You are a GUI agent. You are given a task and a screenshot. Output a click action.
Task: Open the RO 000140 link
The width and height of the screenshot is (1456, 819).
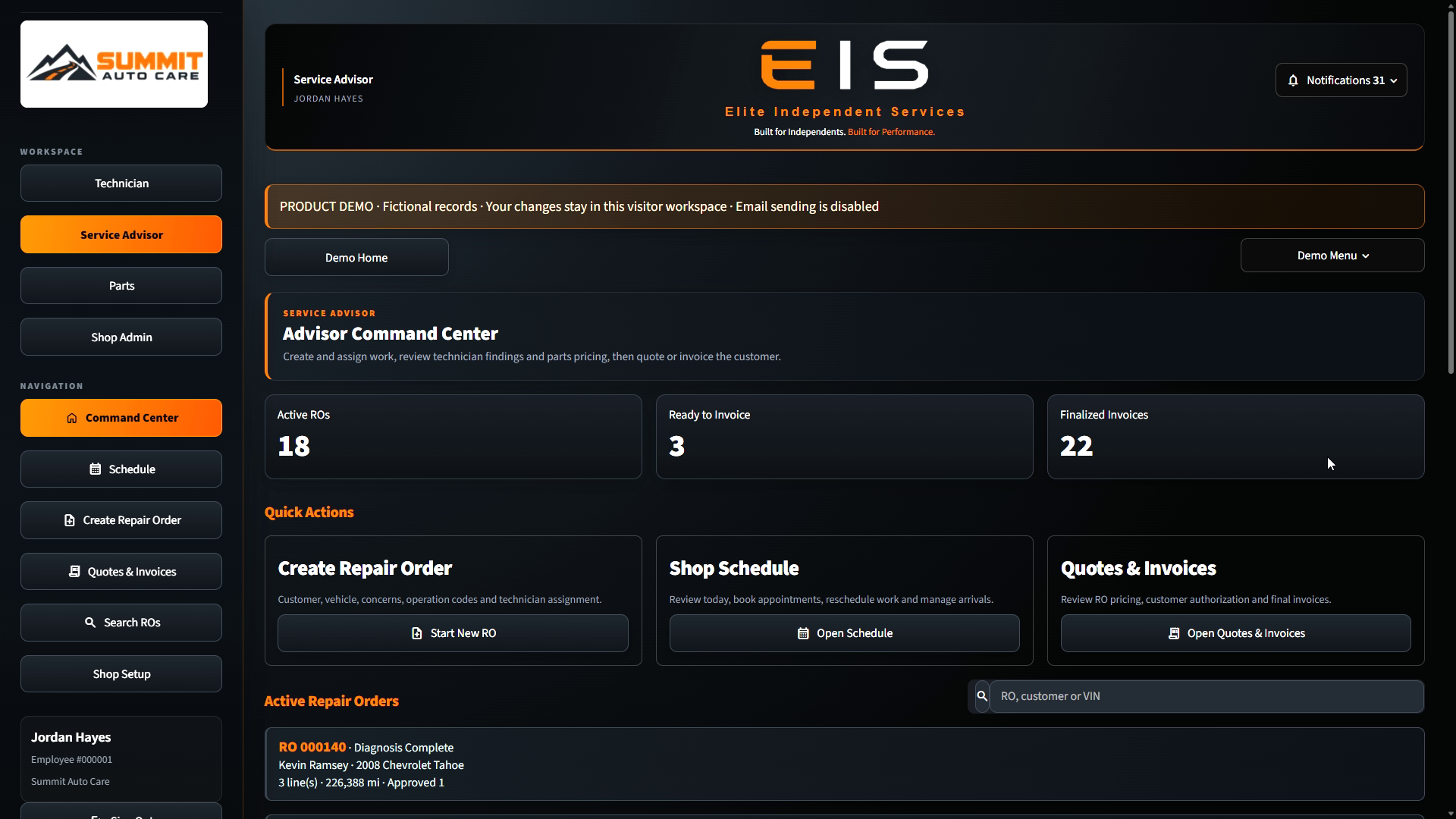(312, 747)
